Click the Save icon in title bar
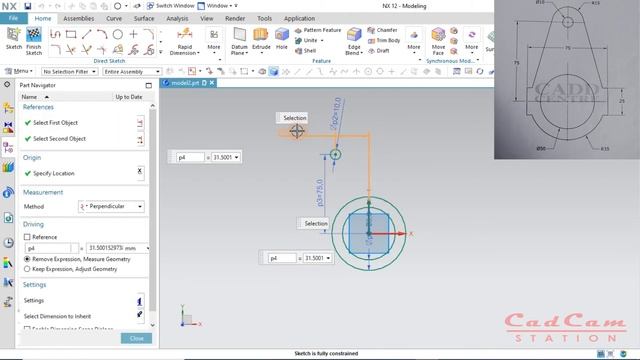Image resolution: width=640 pixels, height=360 pixels. [x=27, y=6]
